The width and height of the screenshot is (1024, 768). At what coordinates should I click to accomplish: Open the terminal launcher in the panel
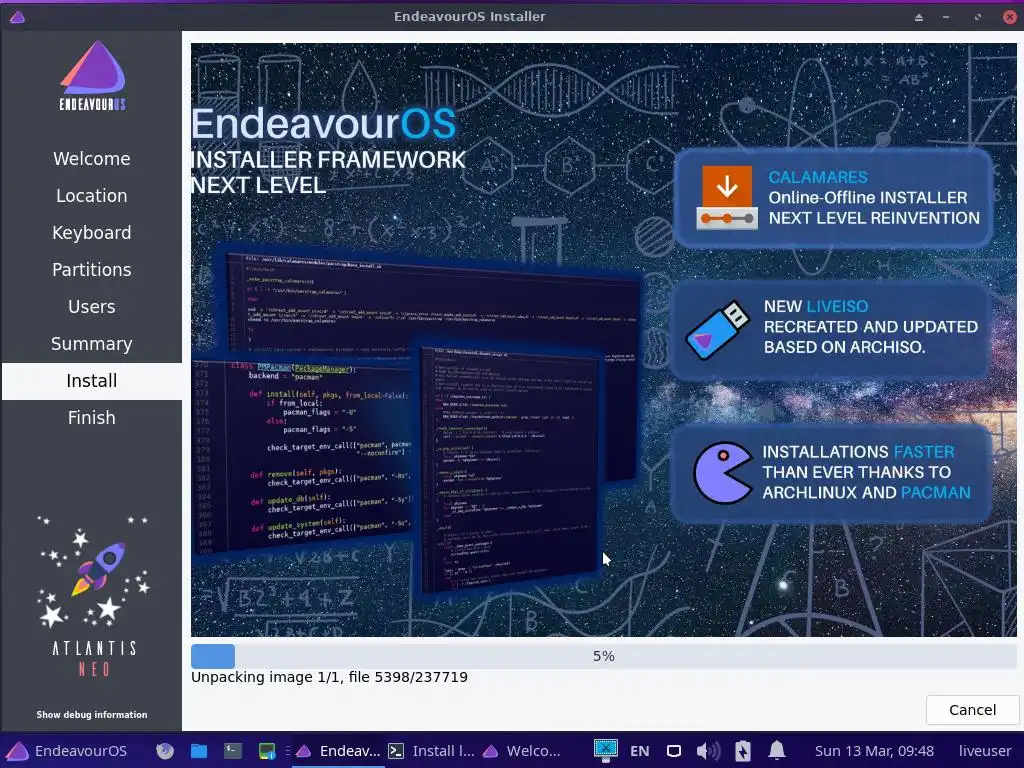233,751
